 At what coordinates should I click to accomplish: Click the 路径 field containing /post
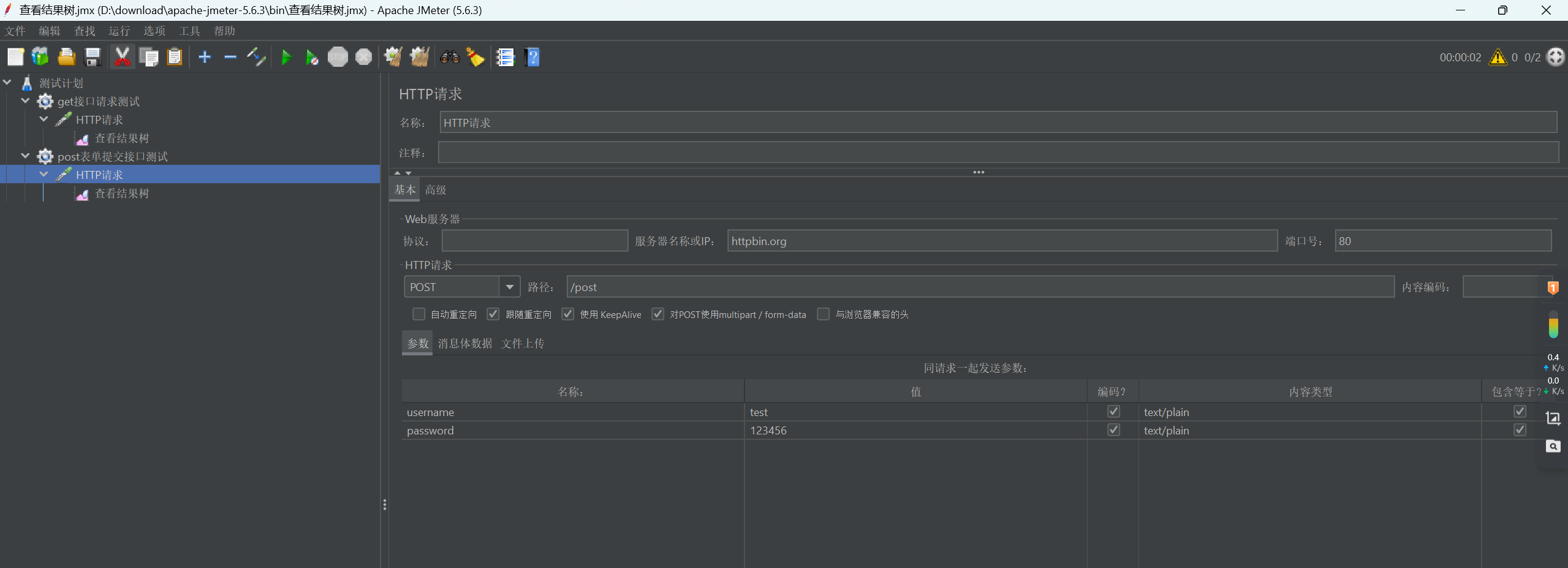pyautogui.click(x=980, y=287)
